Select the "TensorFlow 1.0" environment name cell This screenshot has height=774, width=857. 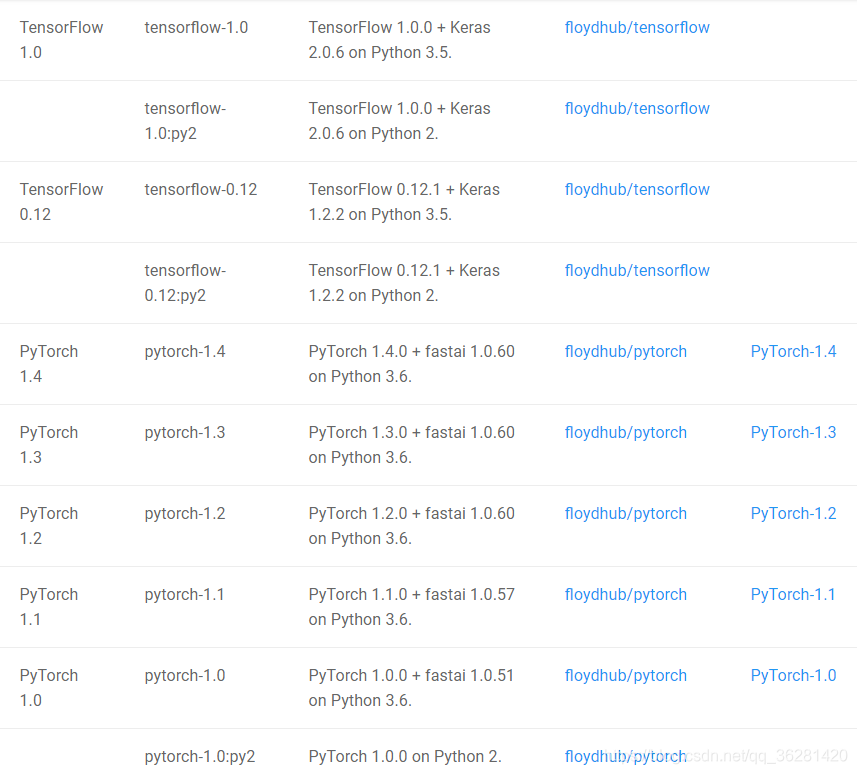(x=61, y=40)
